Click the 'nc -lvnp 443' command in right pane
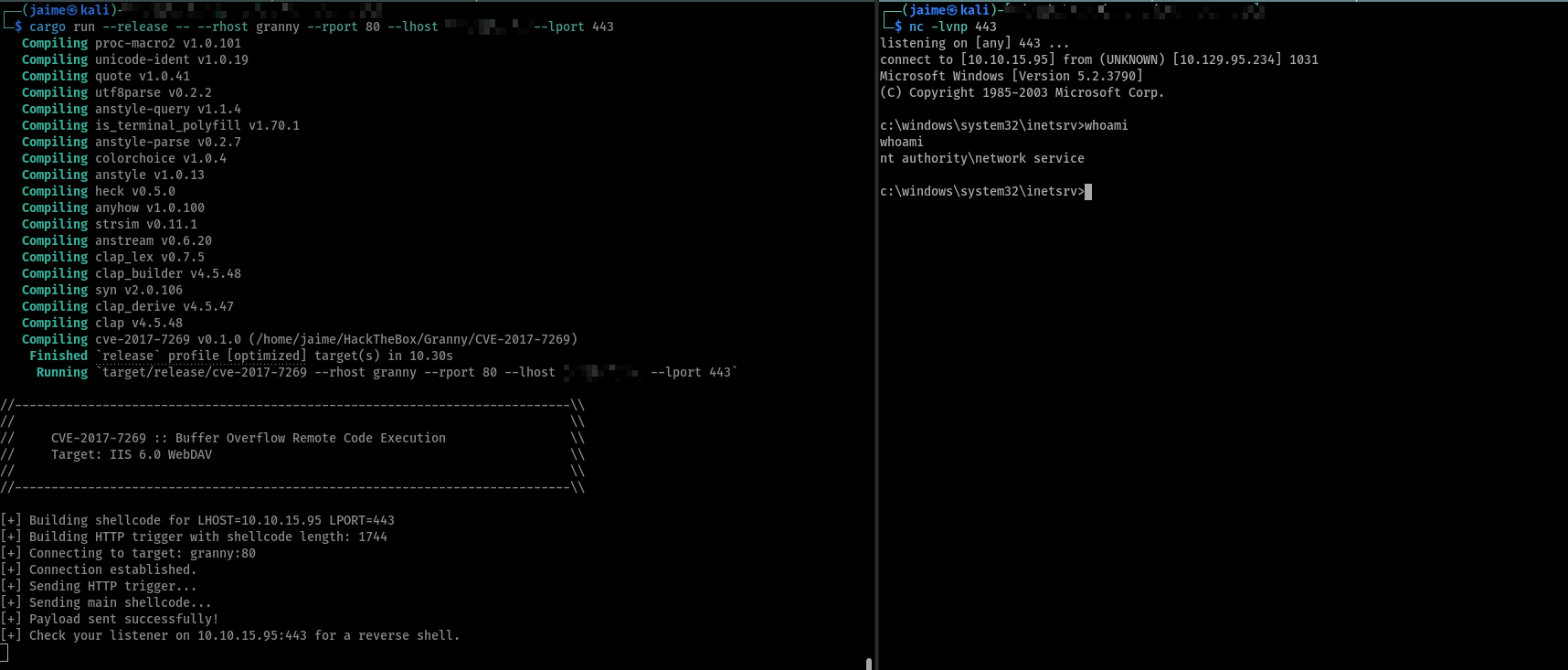 point(953,27)
